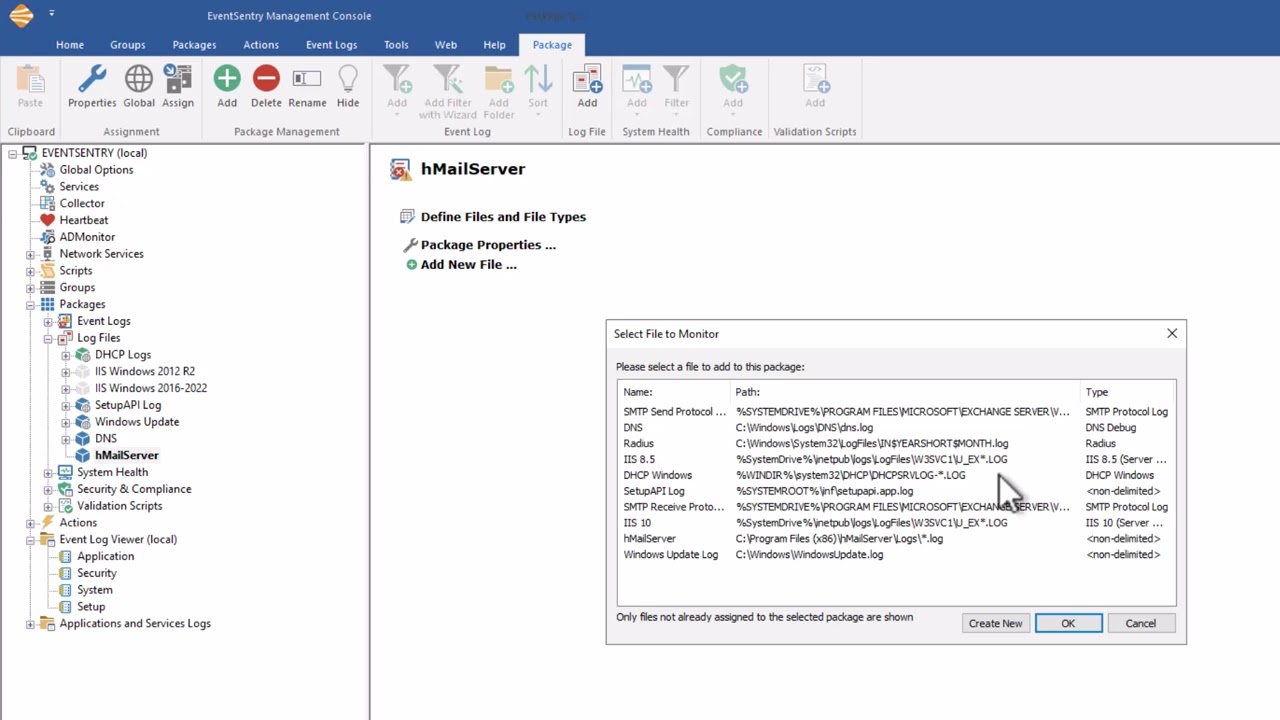
Task: Collapse the Packages tree node
Action: 30,305
